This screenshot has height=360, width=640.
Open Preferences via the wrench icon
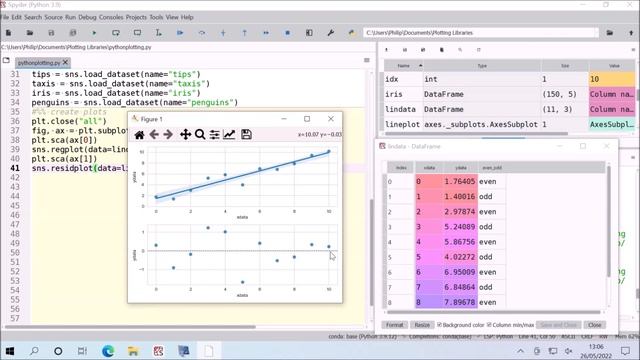tap(331, 33)
